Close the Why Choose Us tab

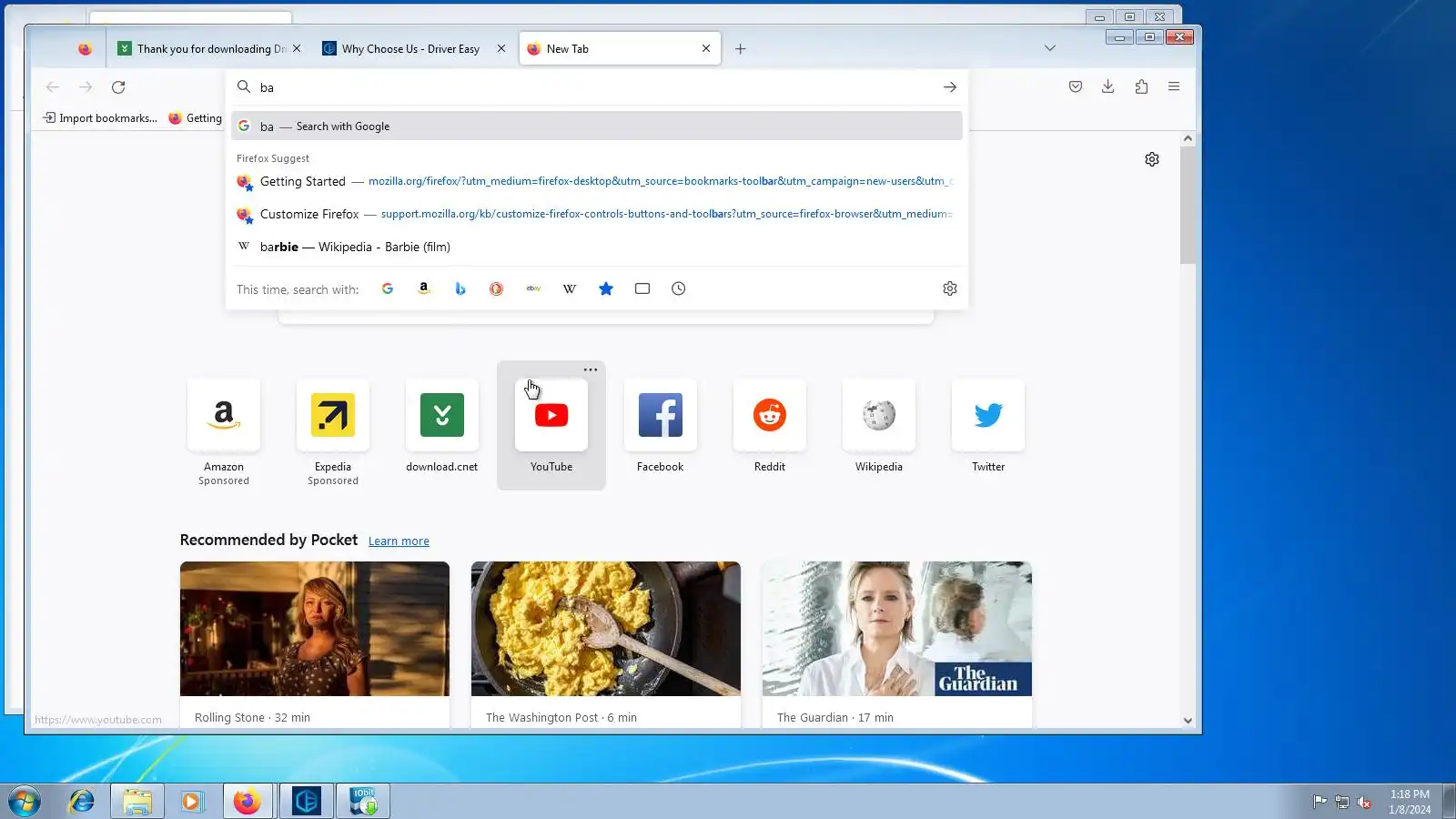click(x=501, y=49)
